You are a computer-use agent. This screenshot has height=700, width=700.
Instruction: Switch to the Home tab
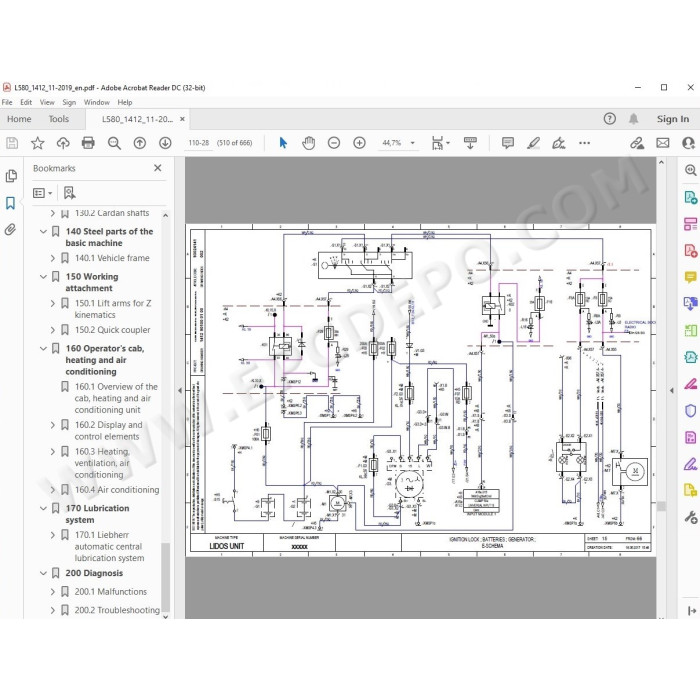click(x=19, y=119)
